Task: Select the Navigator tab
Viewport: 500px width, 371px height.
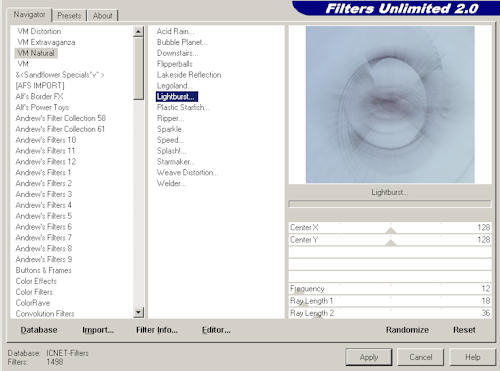Action: pyautogui.click(x=29, y=15)
